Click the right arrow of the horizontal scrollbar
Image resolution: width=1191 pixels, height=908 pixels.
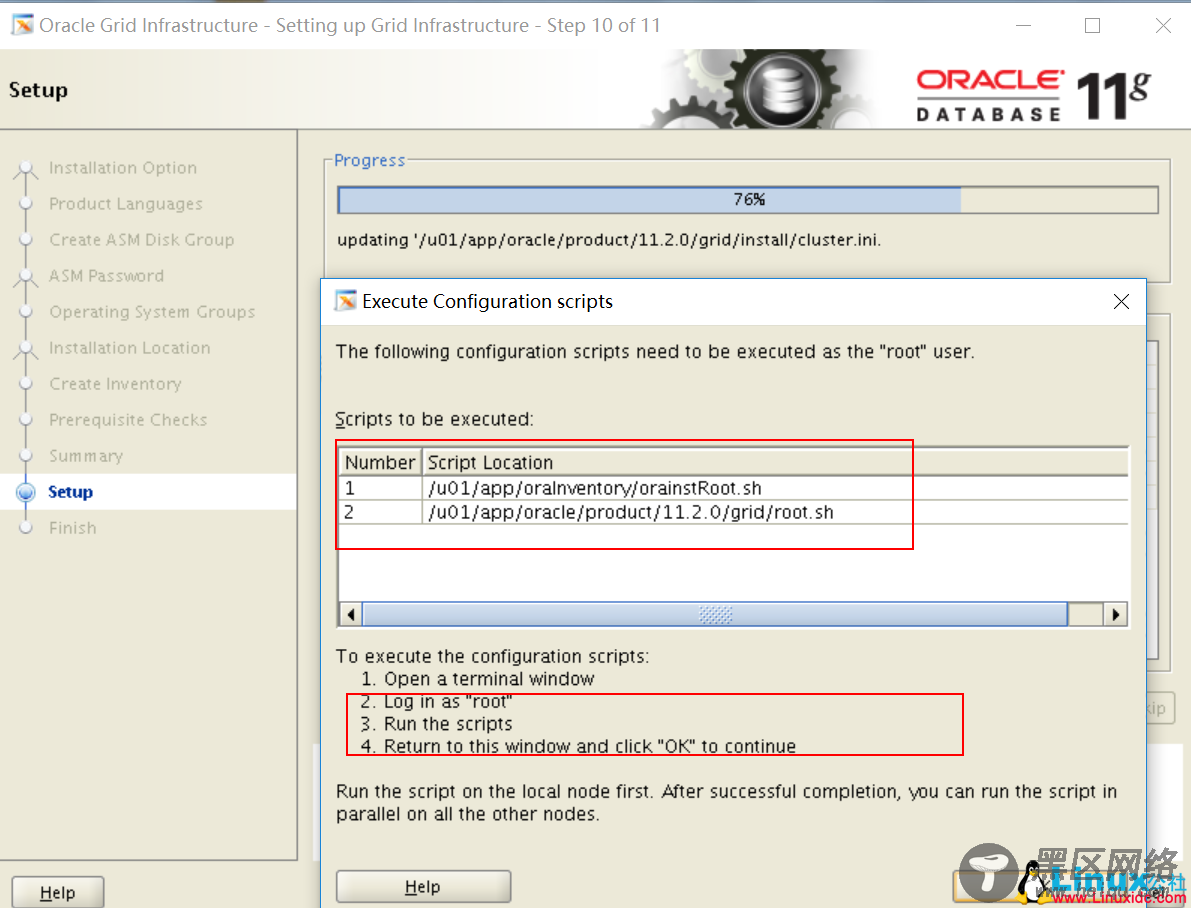1115,614
